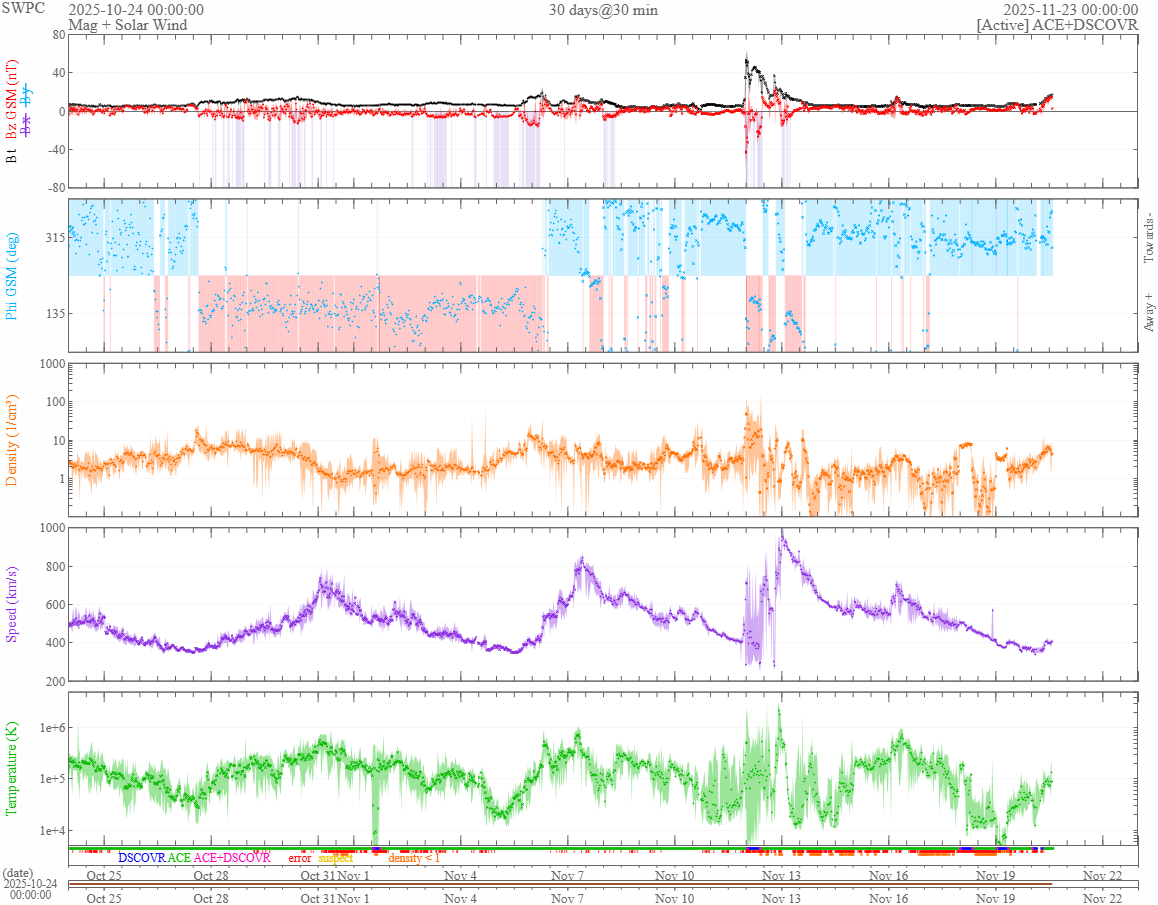Click the brown date range bar at the bottom
This screenshot has width=1158, height=905.
(x=560, y=884)
